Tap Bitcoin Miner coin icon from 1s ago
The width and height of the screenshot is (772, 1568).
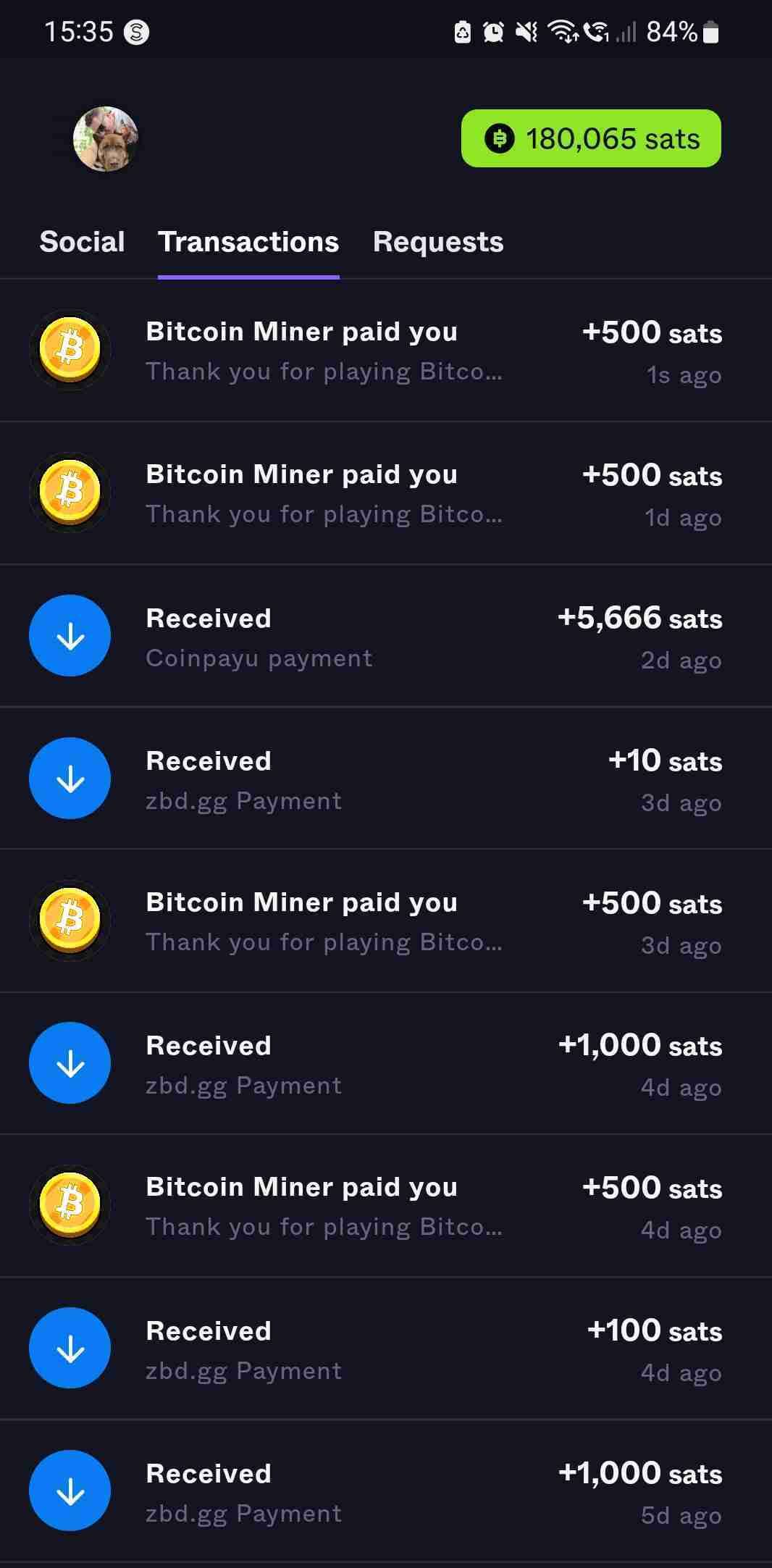click(x=70, y=350)
